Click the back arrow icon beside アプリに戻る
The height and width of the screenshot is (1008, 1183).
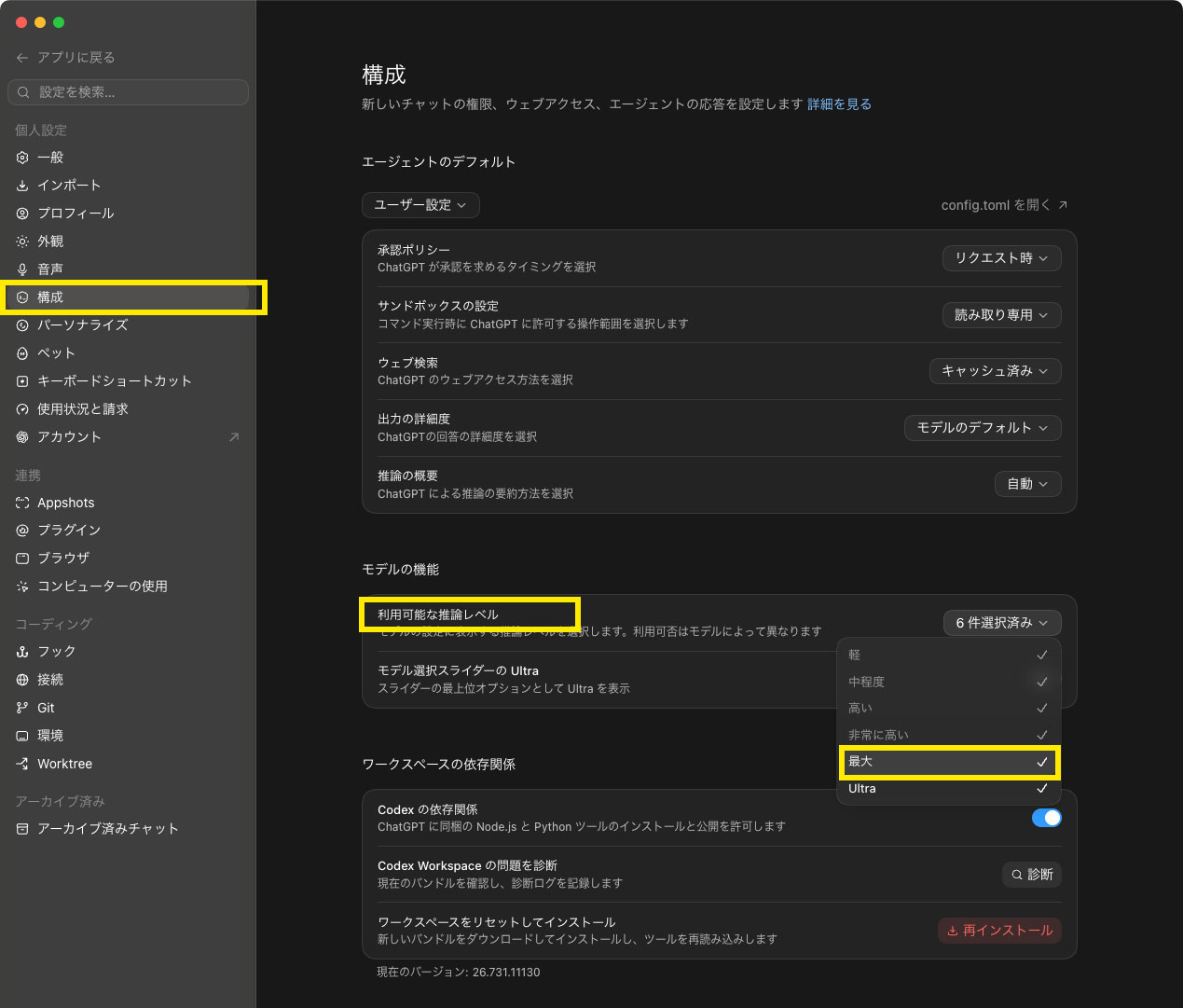(x=22, y=58)
